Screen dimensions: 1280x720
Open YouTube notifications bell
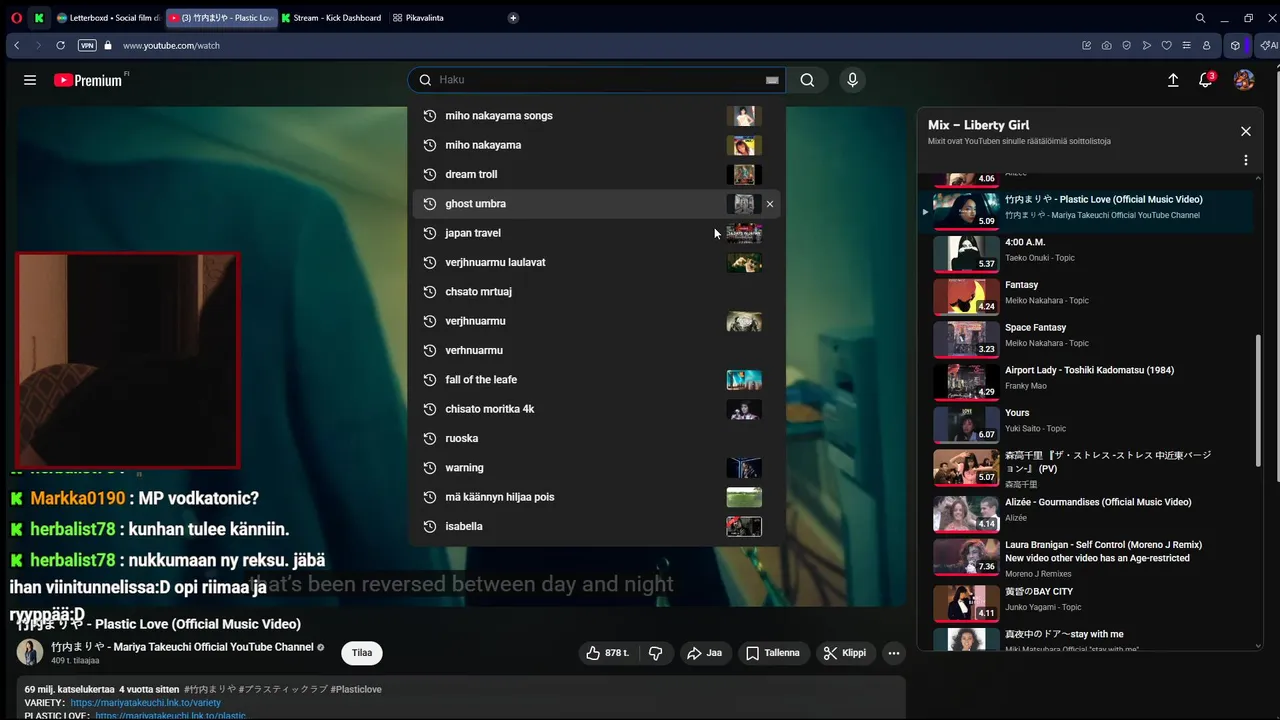point(1206,80)
